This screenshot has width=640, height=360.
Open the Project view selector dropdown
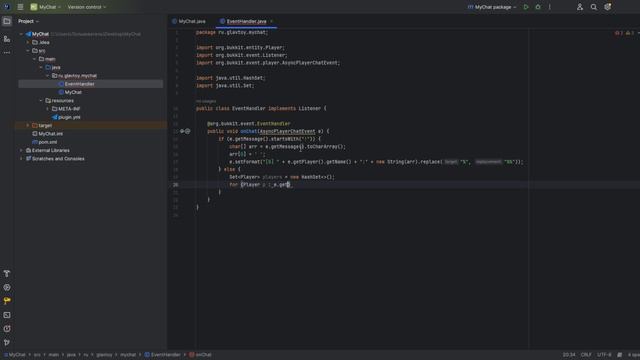28,21
